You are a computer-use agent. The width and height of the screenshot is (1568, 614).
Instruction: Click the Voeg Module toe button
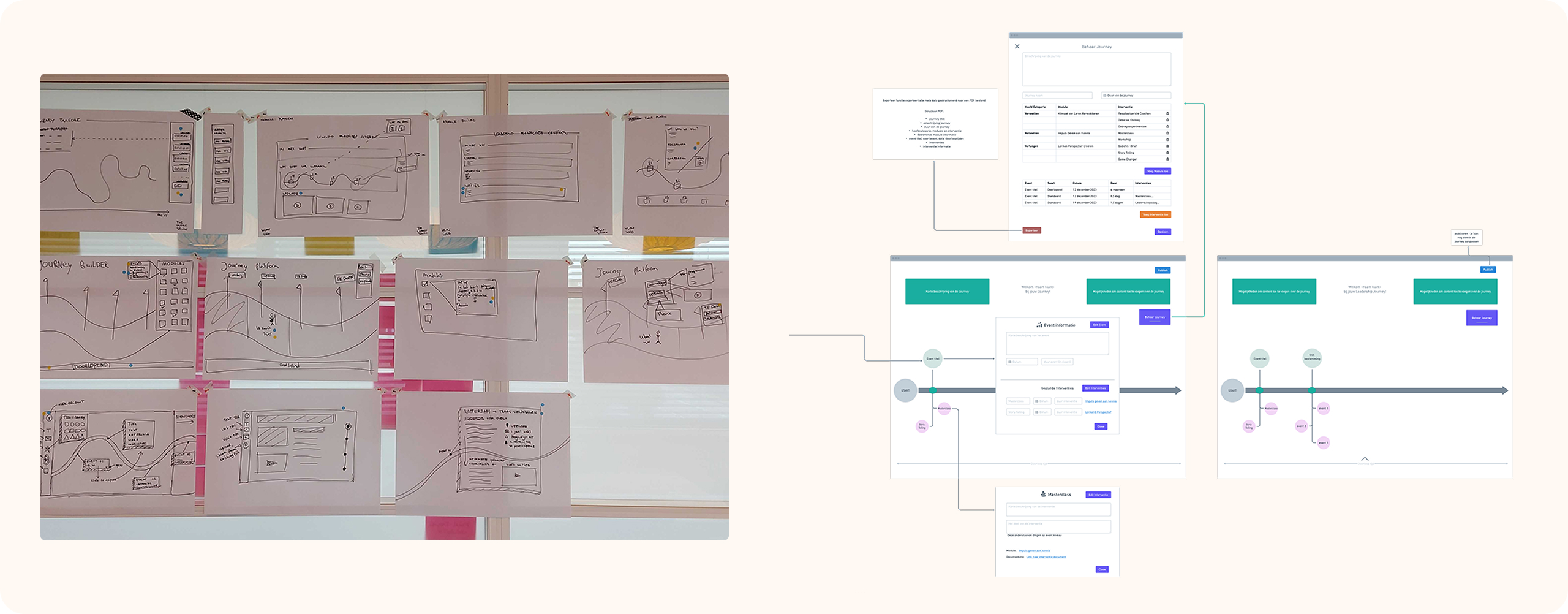[1158, 172]
